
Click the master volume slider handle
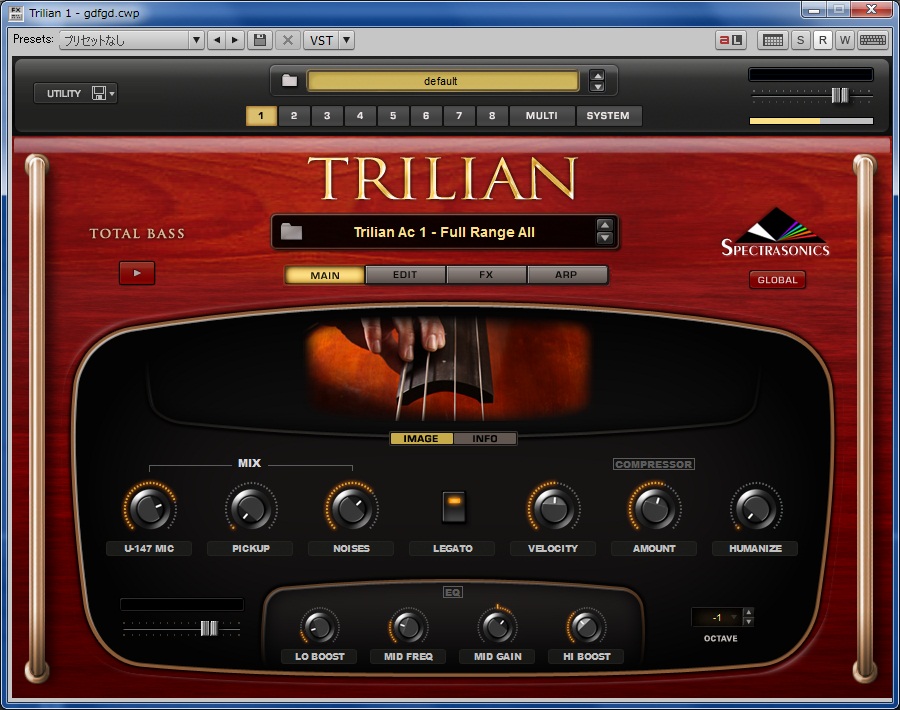[x=840, y=95]
